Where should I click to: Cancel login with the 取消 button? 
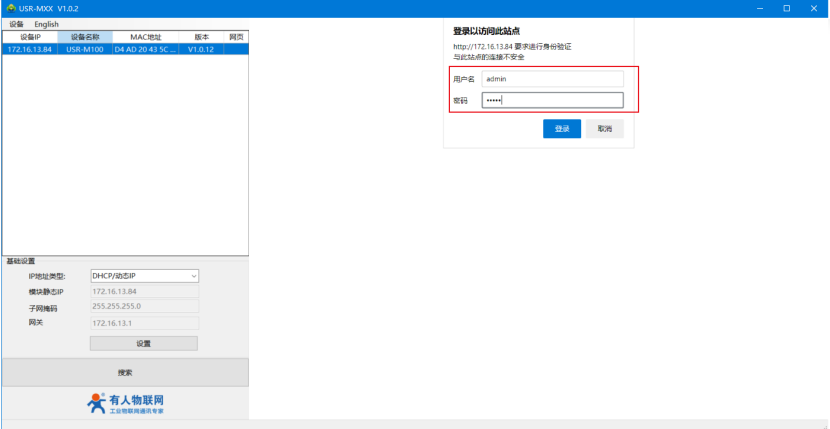[x=605, y=129]
